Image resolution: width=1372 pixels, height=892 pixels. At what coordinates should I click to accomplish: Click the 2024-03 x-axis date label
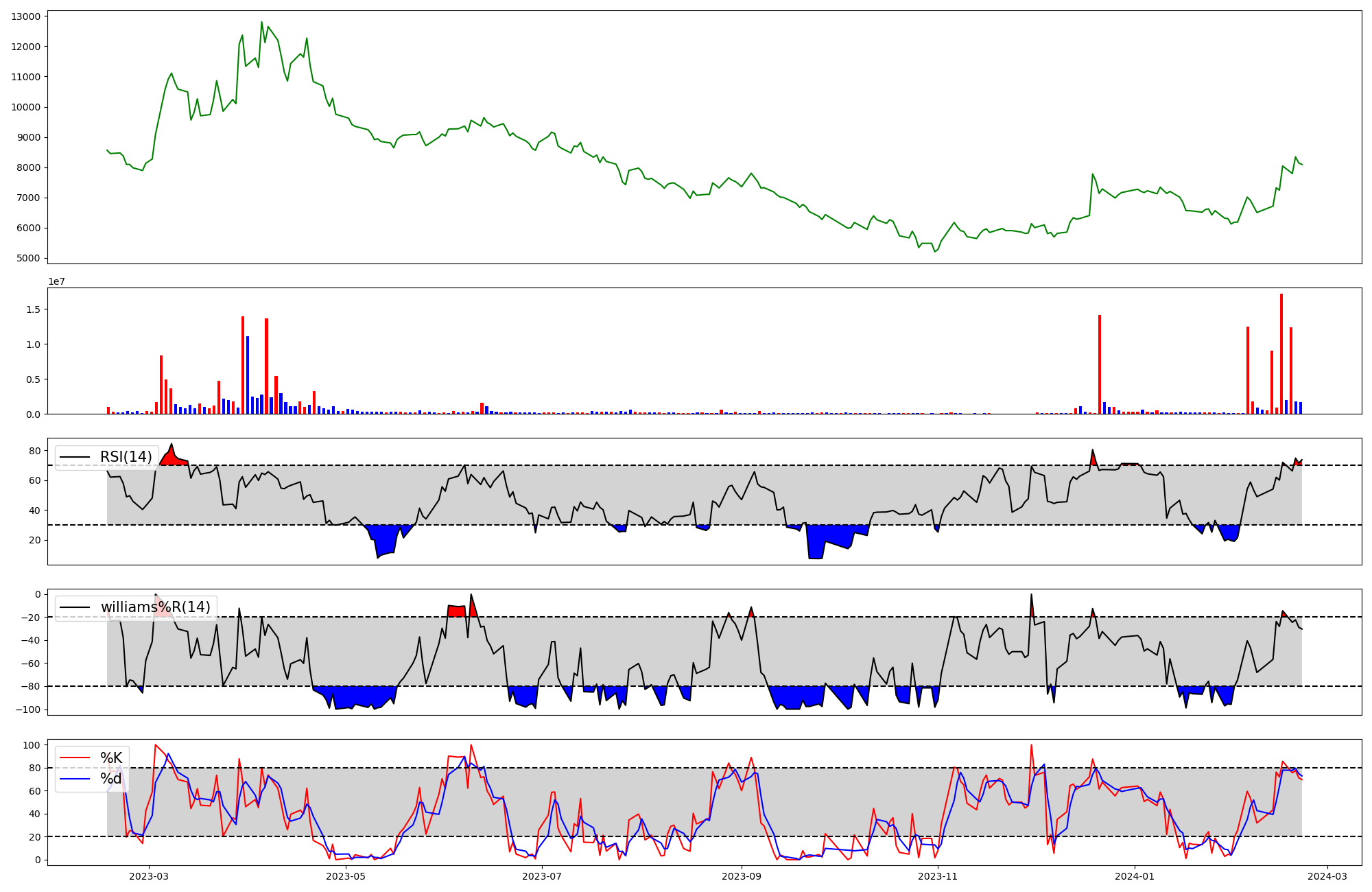[1327, 876]
